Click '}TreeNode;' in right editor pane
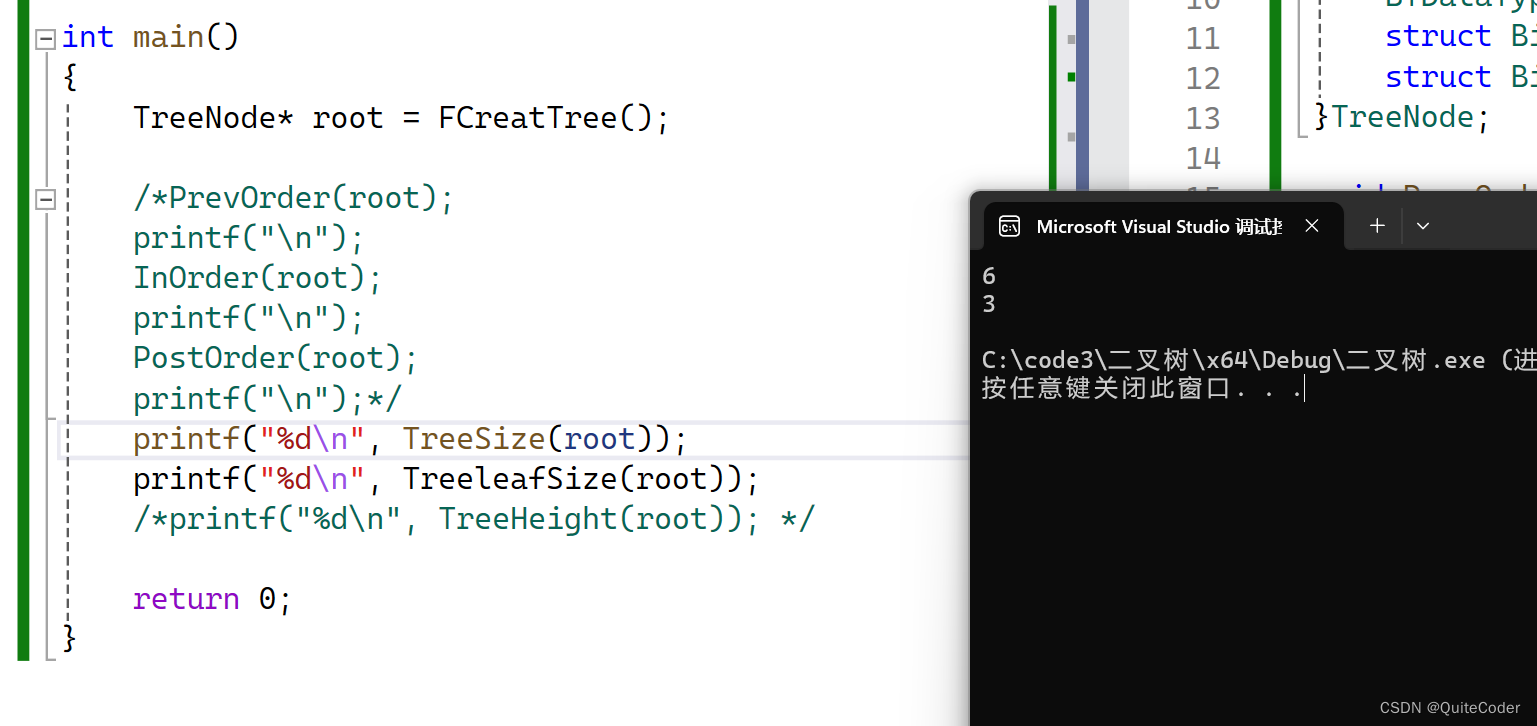 pyautogui.click(x=1401, y=117)
